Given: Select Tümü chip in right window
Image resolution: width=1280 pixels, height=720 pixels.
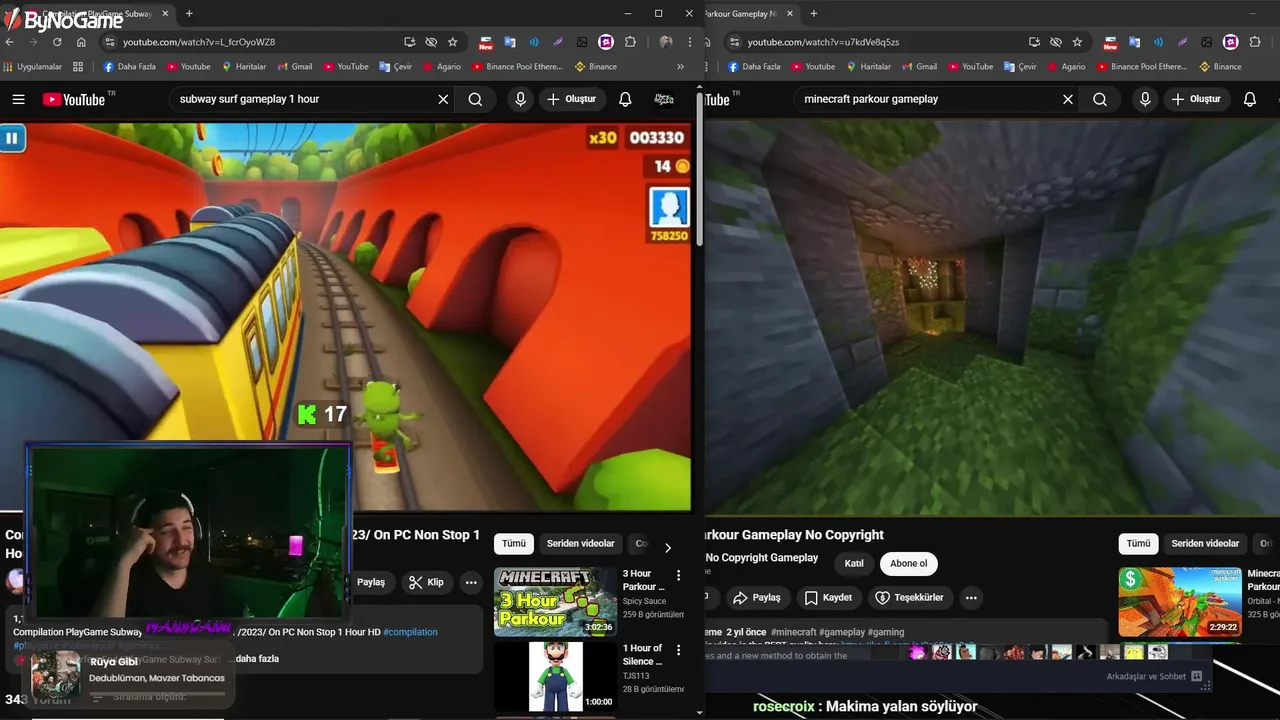Looking at the screenshot, I should pos(1139,544).
